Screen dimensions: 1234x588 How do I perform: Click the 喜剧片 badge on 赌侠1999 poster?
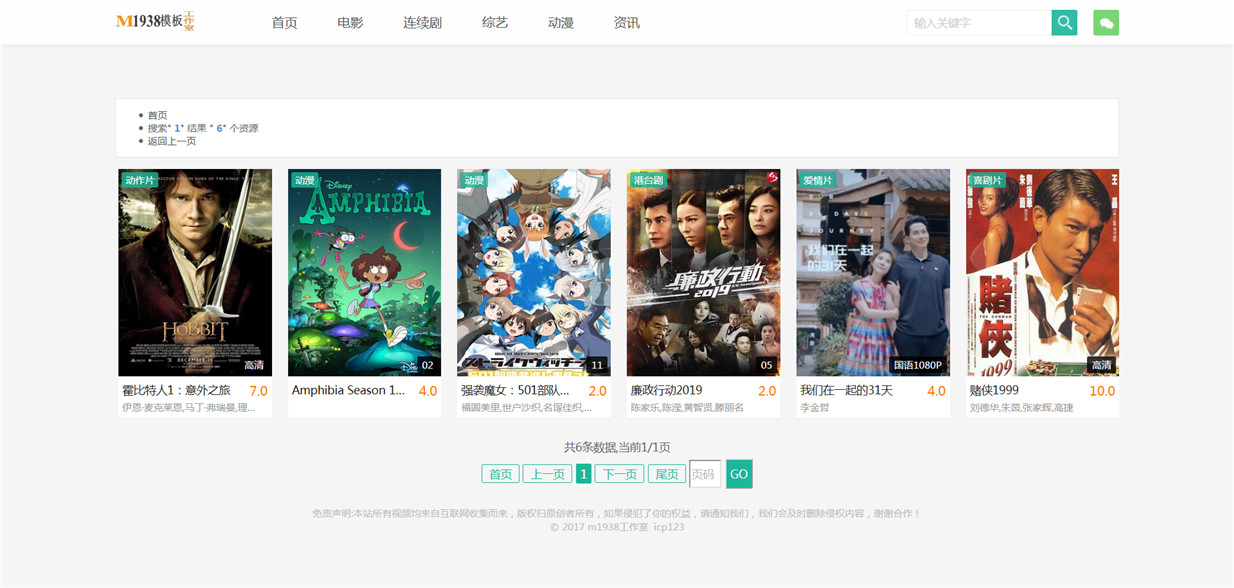[987, 180]
